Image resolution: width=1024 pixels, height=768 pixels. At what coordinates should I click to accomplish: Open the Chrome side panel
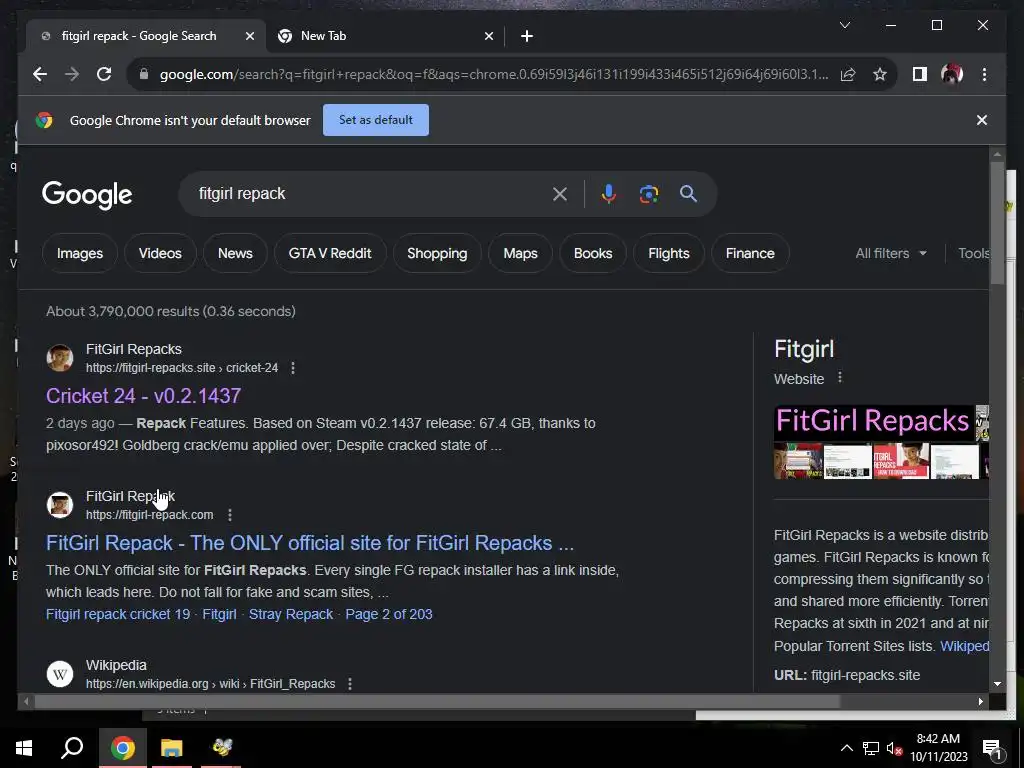920,74
